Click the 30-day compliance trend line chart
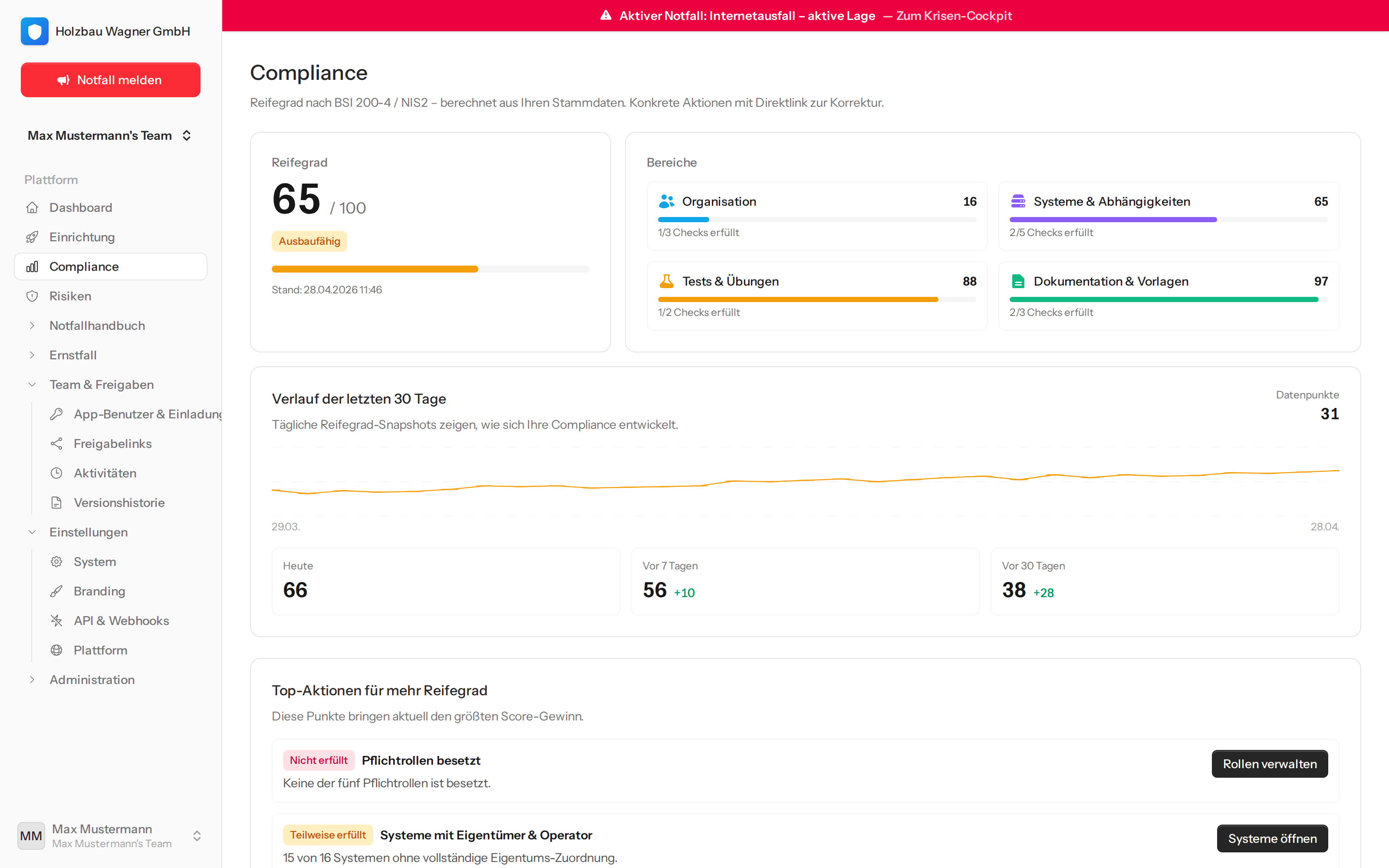This screenshot has width=1389, height=868. tap(805, 482)
